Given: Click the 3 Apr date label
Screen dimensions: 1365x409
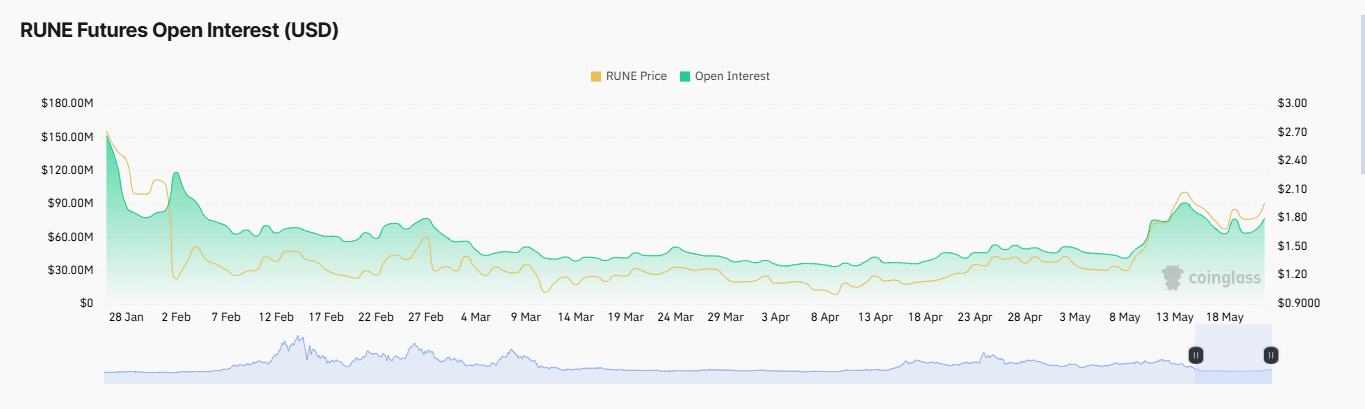Looking at the screenshot, I should click(775, 317).
